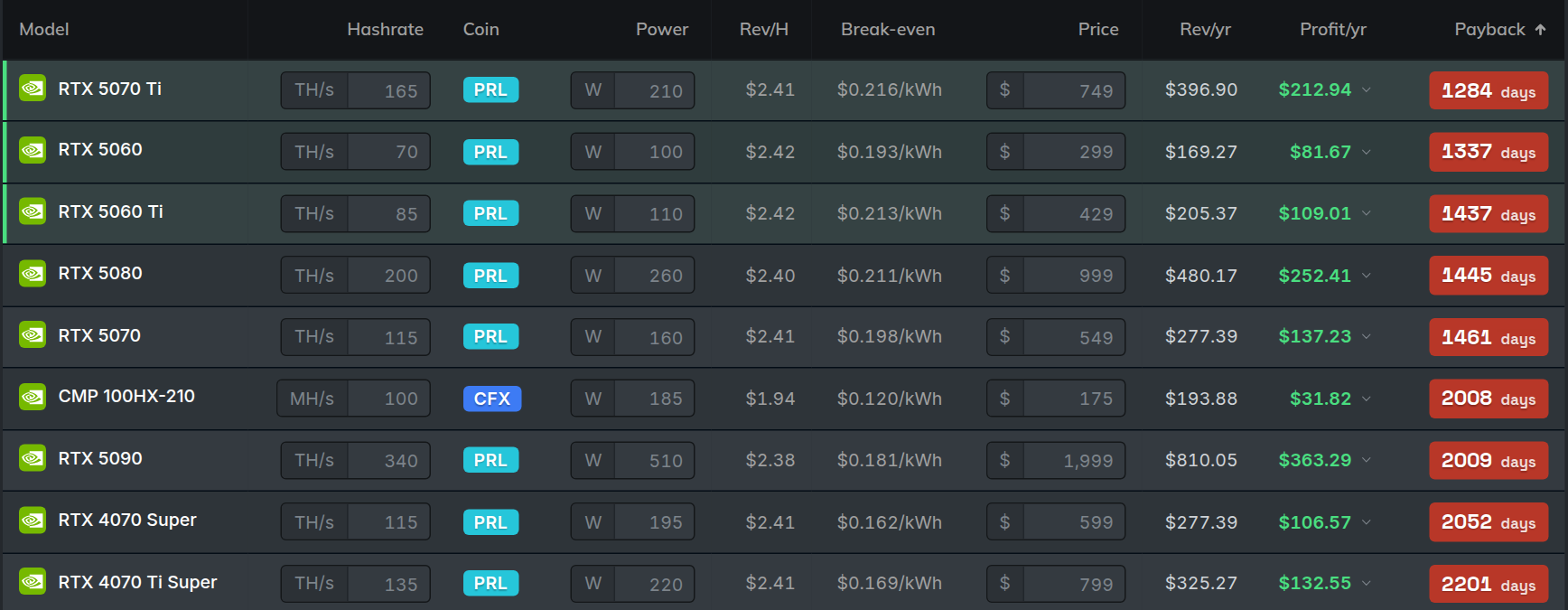
Task: Expand profit chevron in RTX 5090 row
Action: [1367, 460]
